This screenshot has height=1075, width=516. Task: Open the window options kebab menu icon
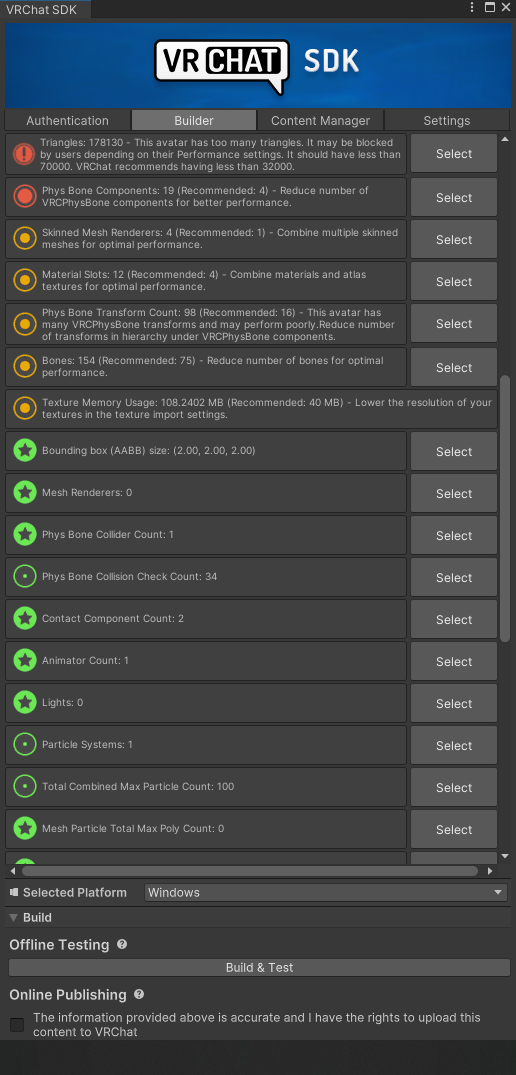coord(472,7)
